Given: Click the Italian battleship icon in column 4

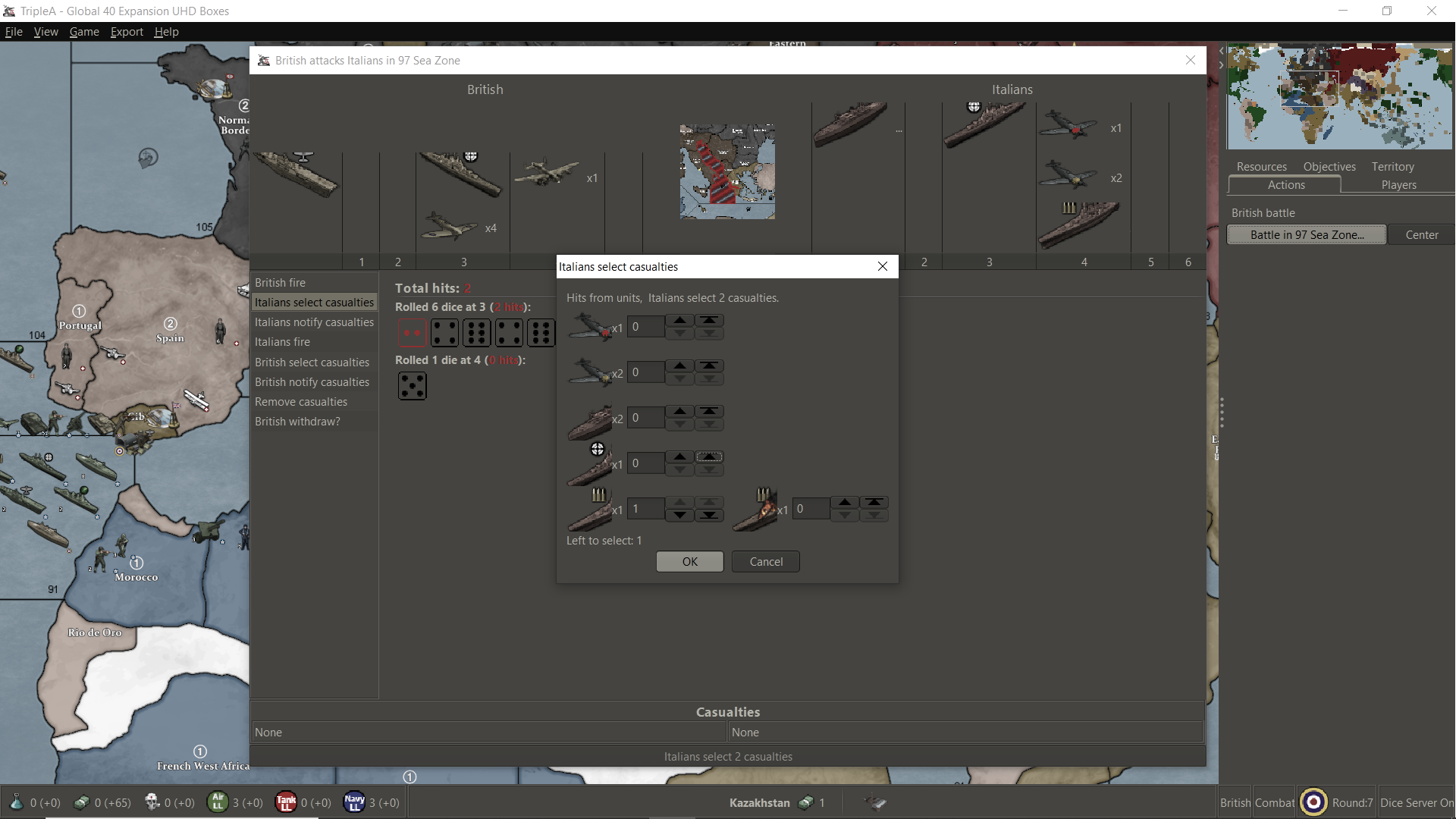Looking at the screenshot, I should click(x=1078, y=224).
